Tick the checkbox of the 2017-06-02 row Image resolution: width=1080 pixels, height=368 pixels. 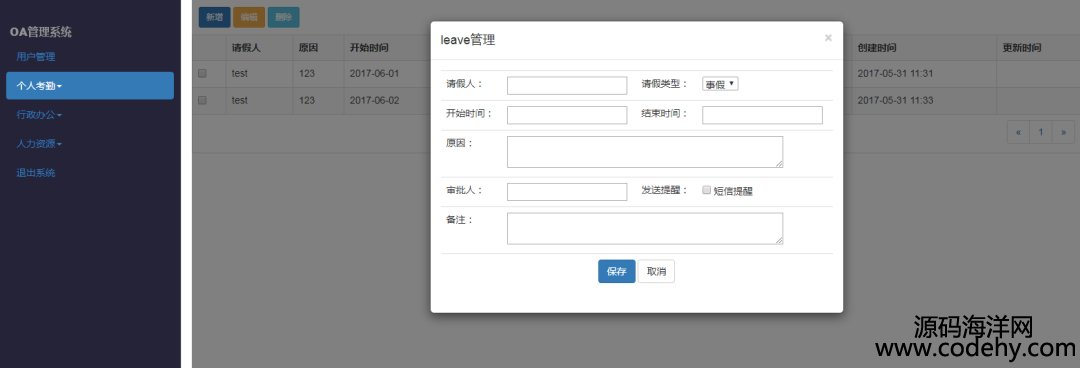tap(202, 100)
